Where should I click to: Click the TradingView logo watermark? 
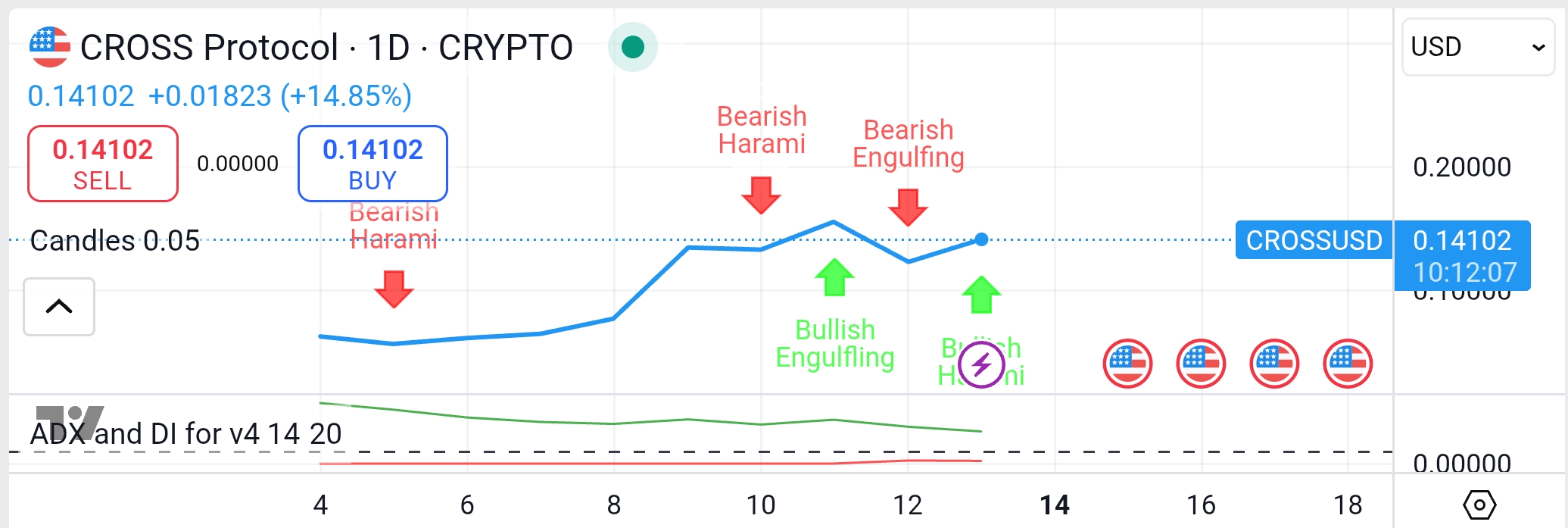(x=70, y=421)
